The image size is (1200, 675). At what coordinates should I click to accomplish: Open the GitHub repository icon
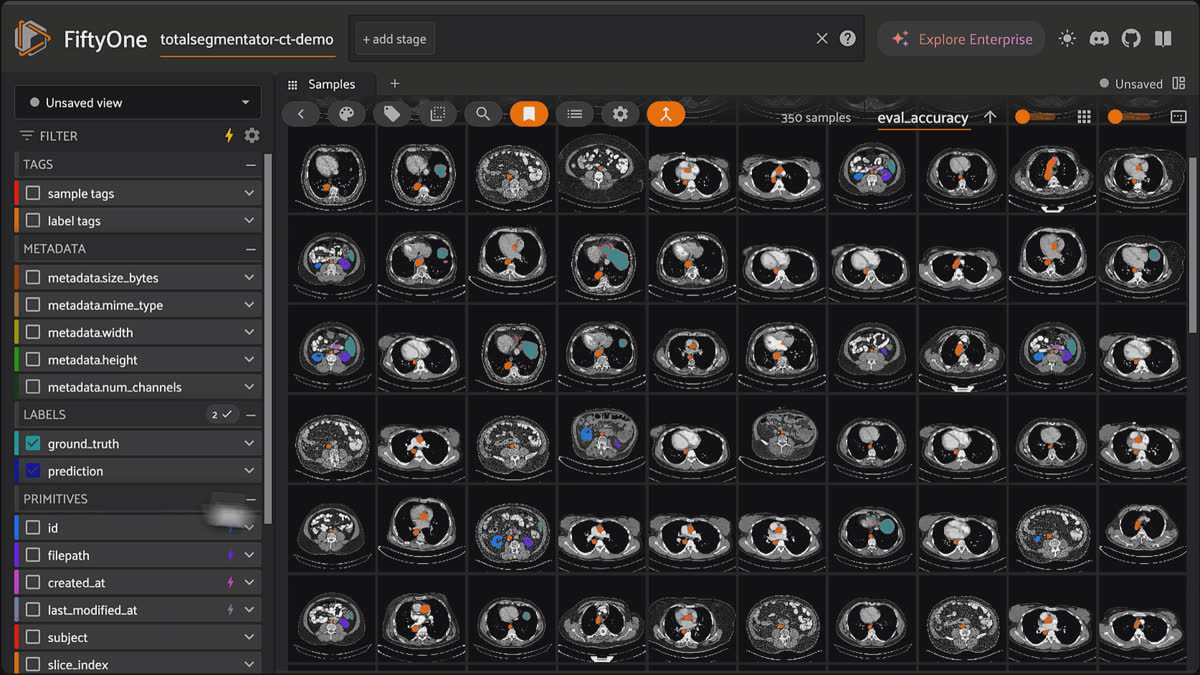1131,39
